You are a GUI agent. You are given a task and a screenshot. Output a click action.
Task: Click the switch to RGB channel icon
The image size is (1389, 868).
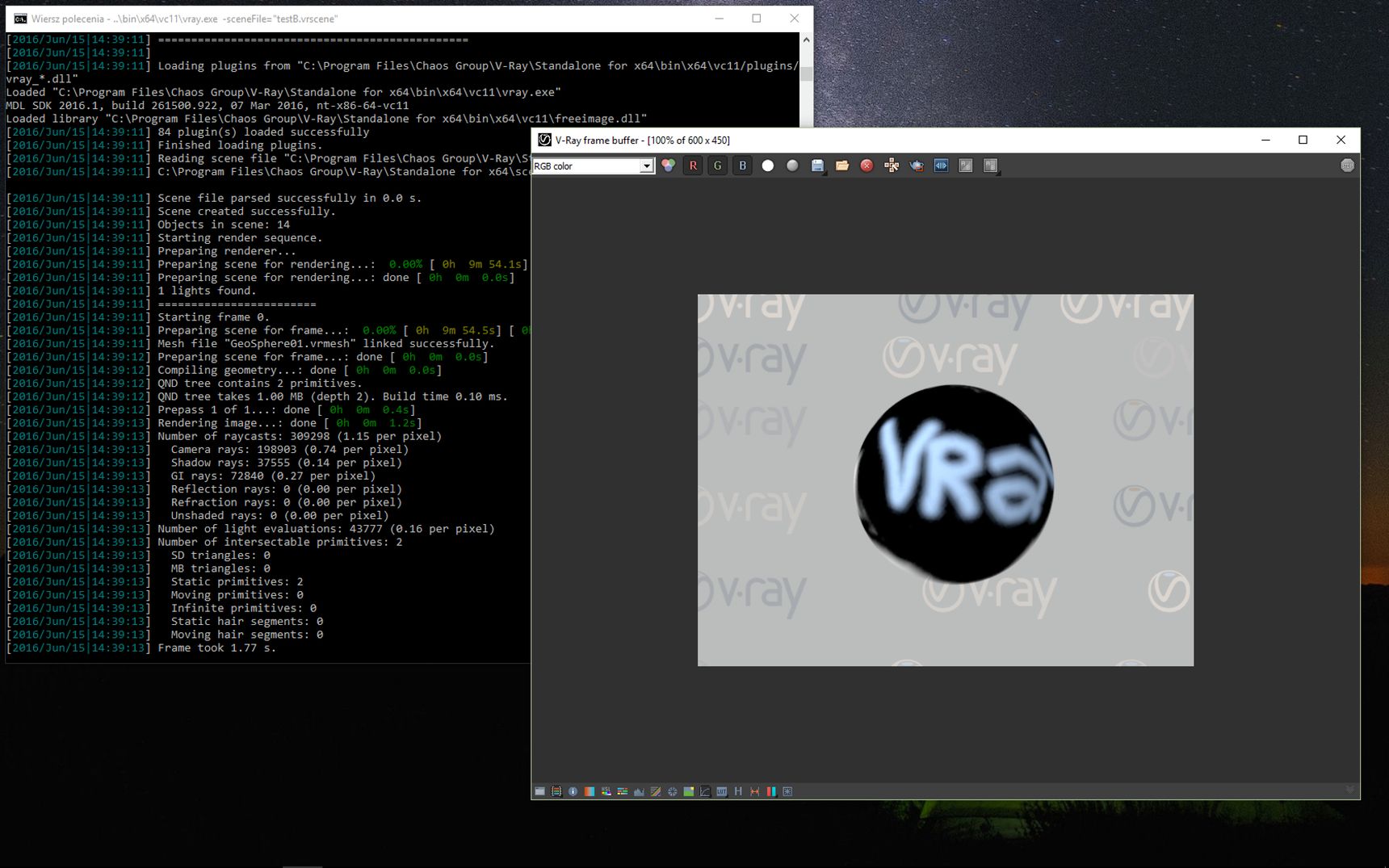(x=668, y=166)
